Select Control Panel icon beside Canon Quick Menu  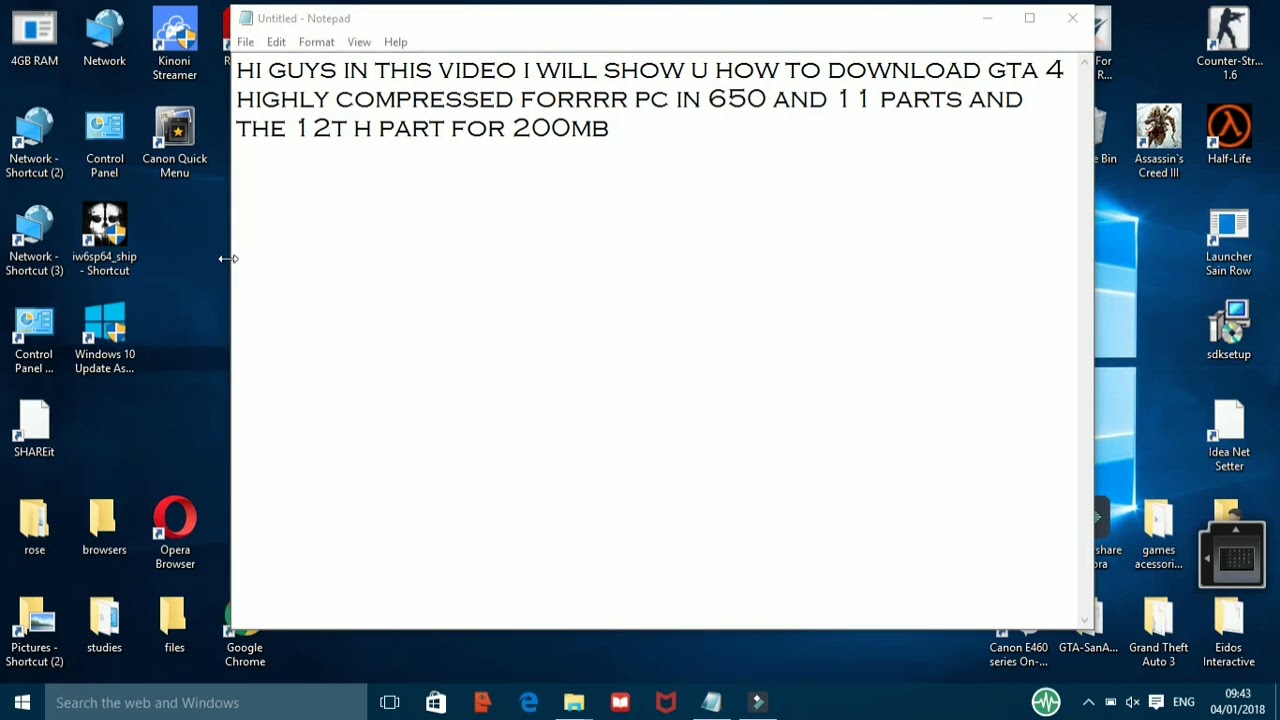tap(104, 143)
